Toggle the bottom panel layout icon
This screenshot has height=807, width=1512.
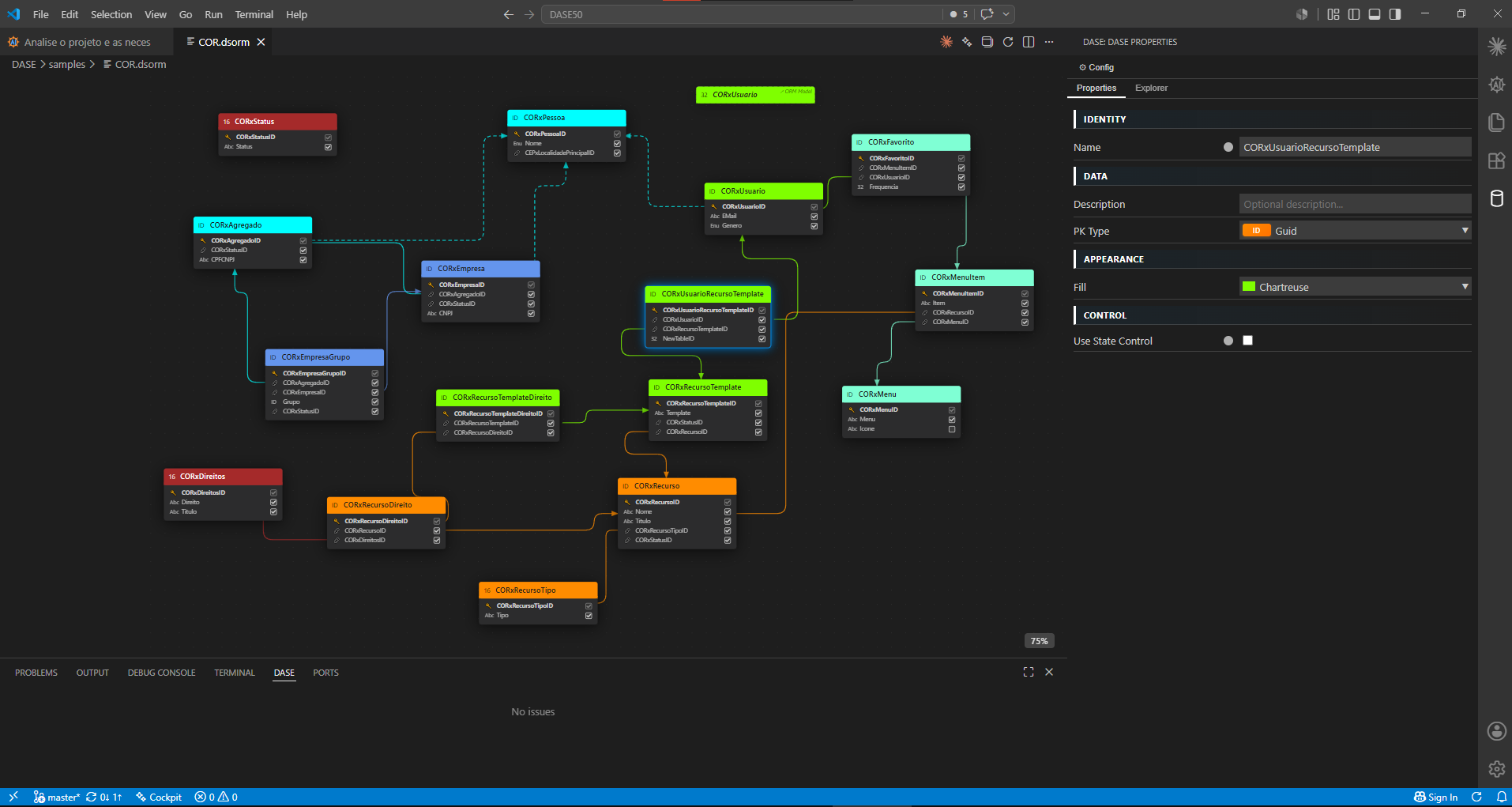point(1375,14)
